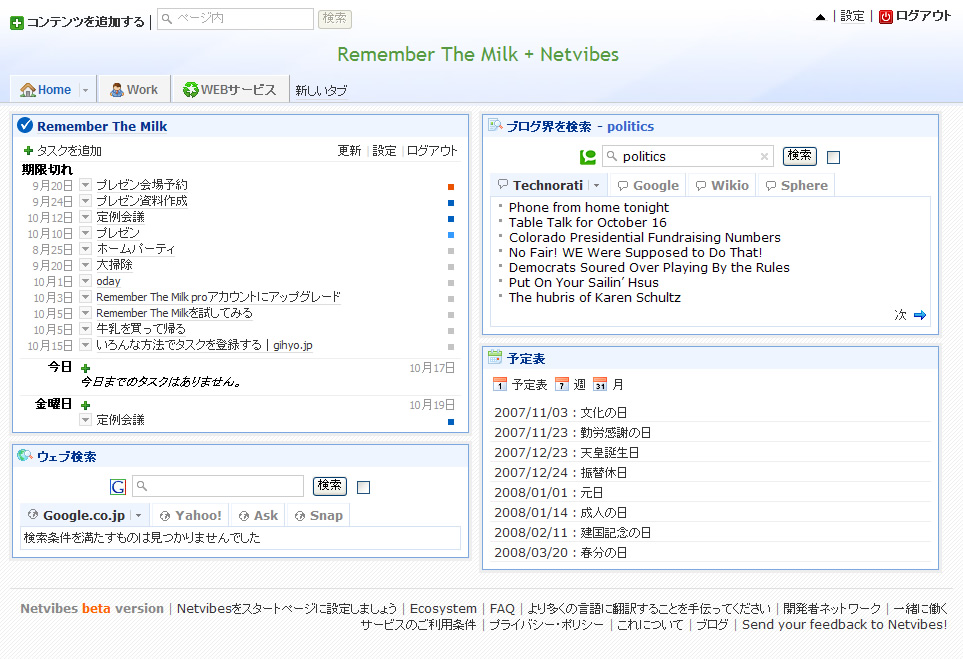Image resolution: width=963 pixels, height=659 pixels.
Task: Click the collapse header up-arrow icon
Action: (820, 17)
